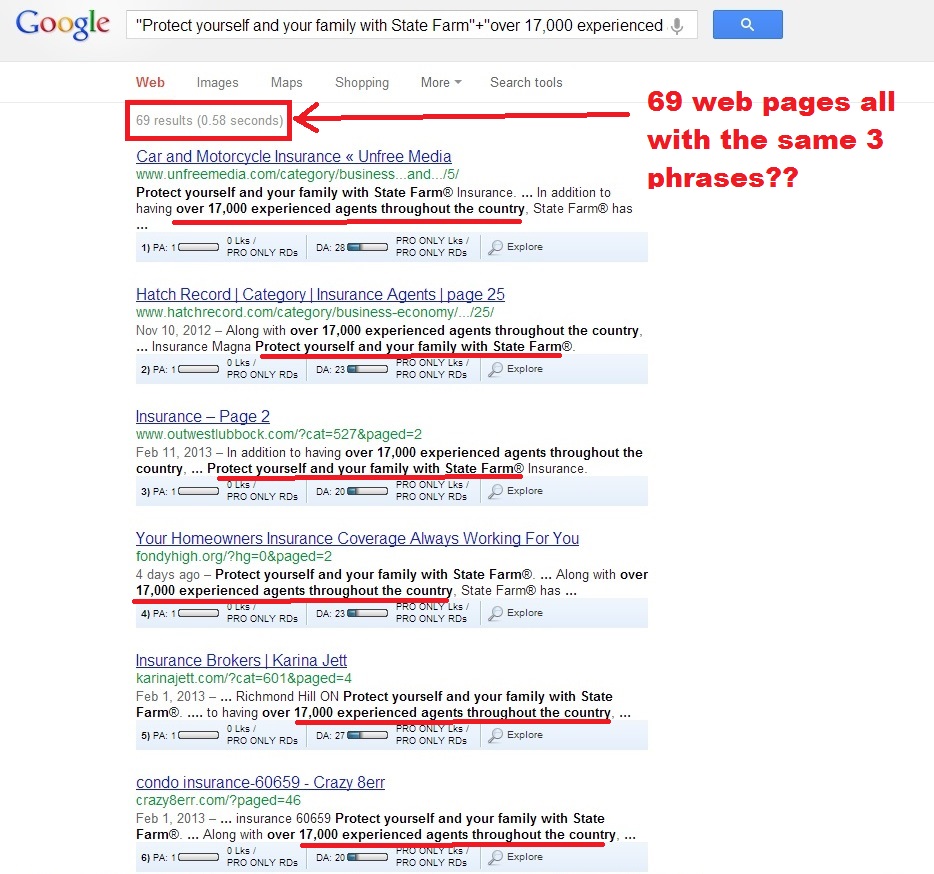Click PA bar for result 2
Screen dimensions: 934x874
point(198,369)
